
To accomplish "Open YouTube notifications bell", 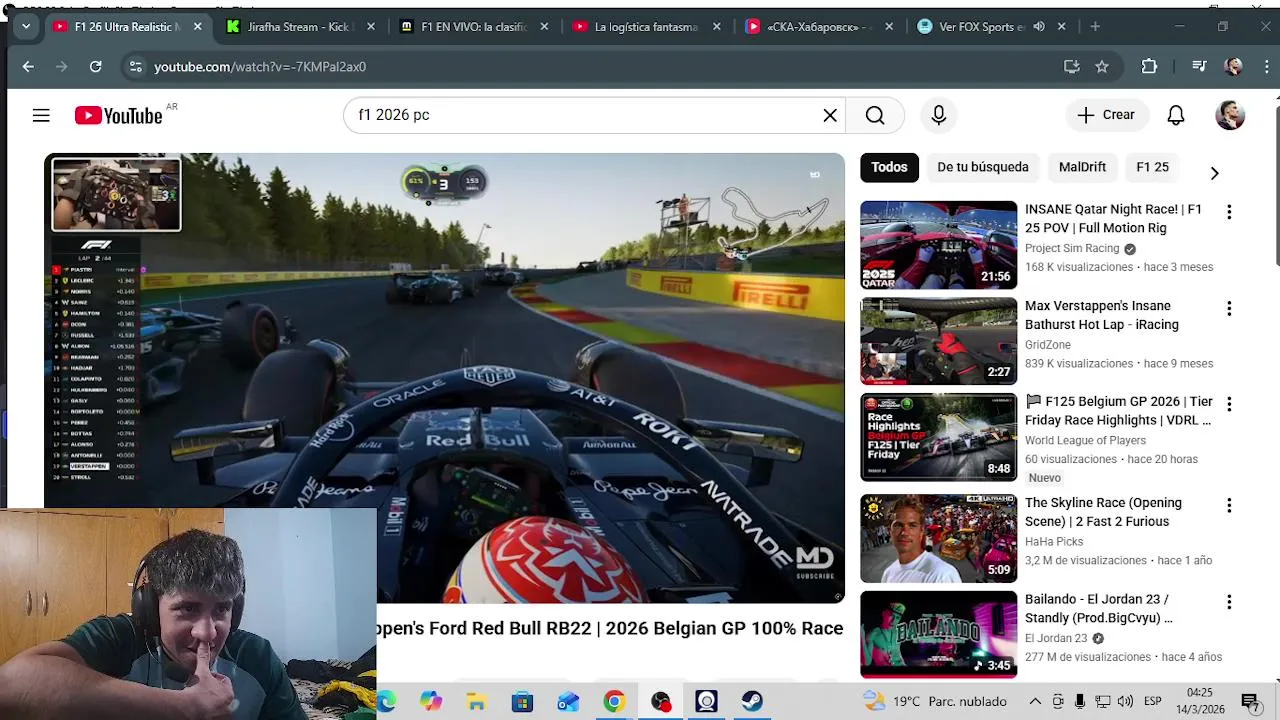I will tap(1176, 115).
